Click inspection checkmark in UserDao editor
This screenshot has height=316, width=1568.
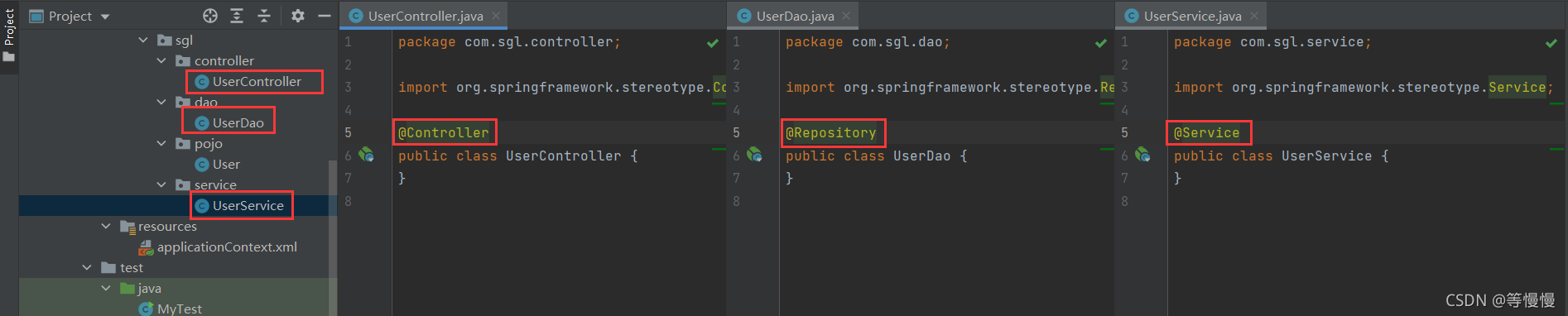1101,43
